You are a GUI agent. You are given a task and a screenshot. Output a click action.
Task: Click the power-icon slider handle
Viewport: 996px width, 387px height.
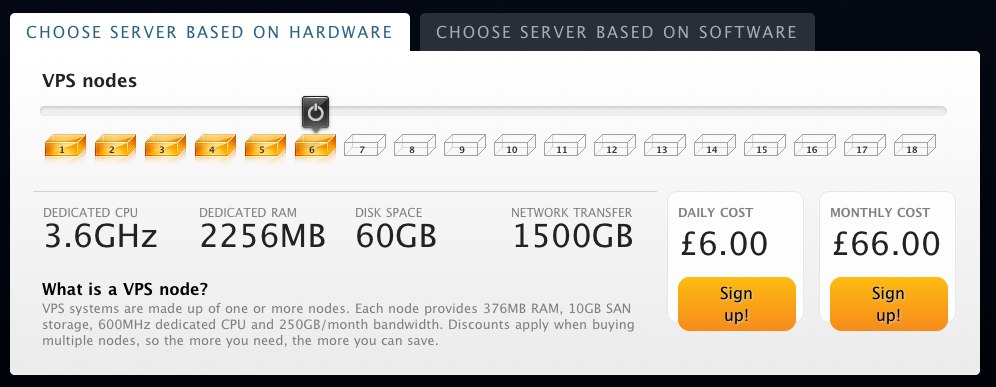pyautogui.click(x=315, y=113)
